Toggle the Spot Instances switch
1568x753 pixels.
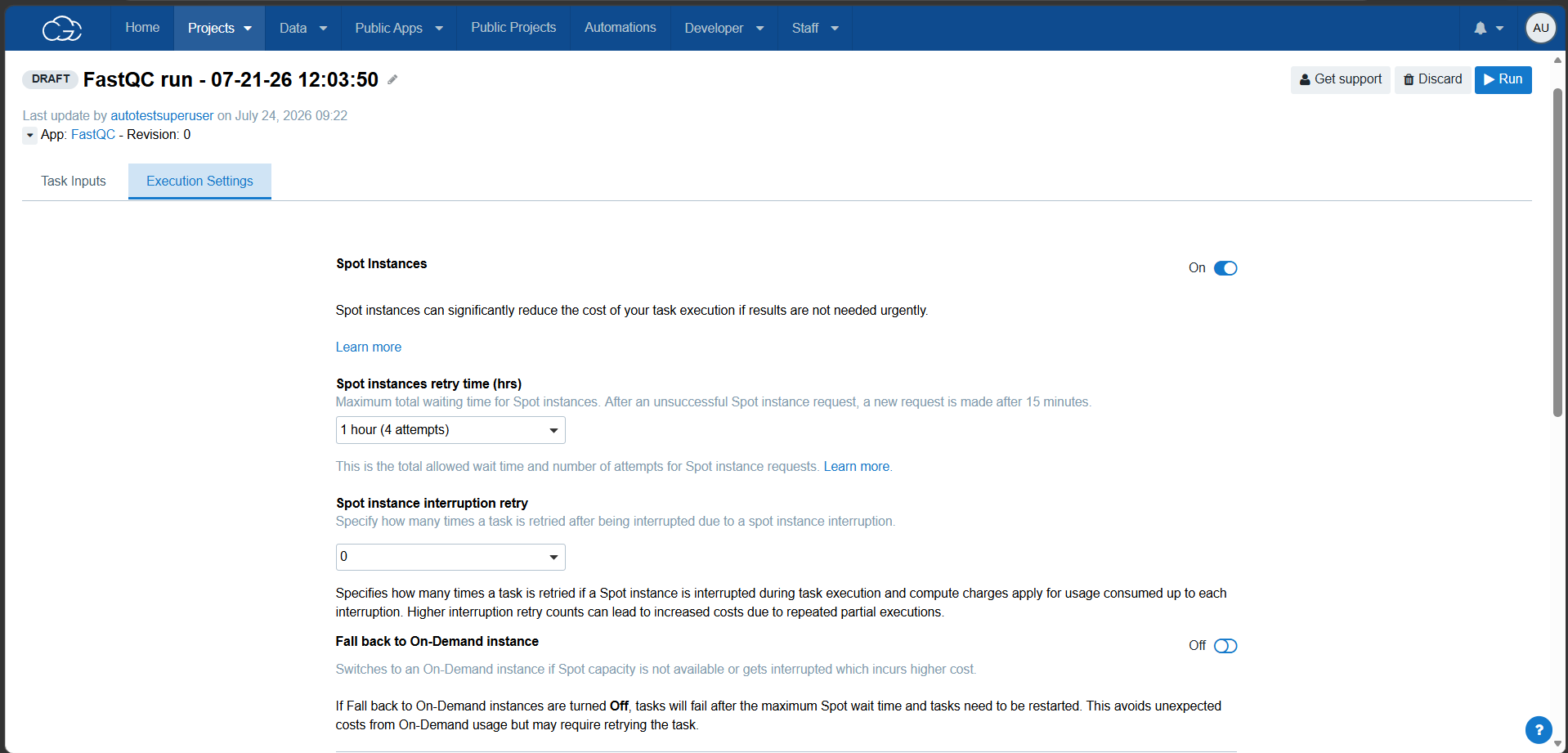pyautogui.click(x=1225, y=268)
